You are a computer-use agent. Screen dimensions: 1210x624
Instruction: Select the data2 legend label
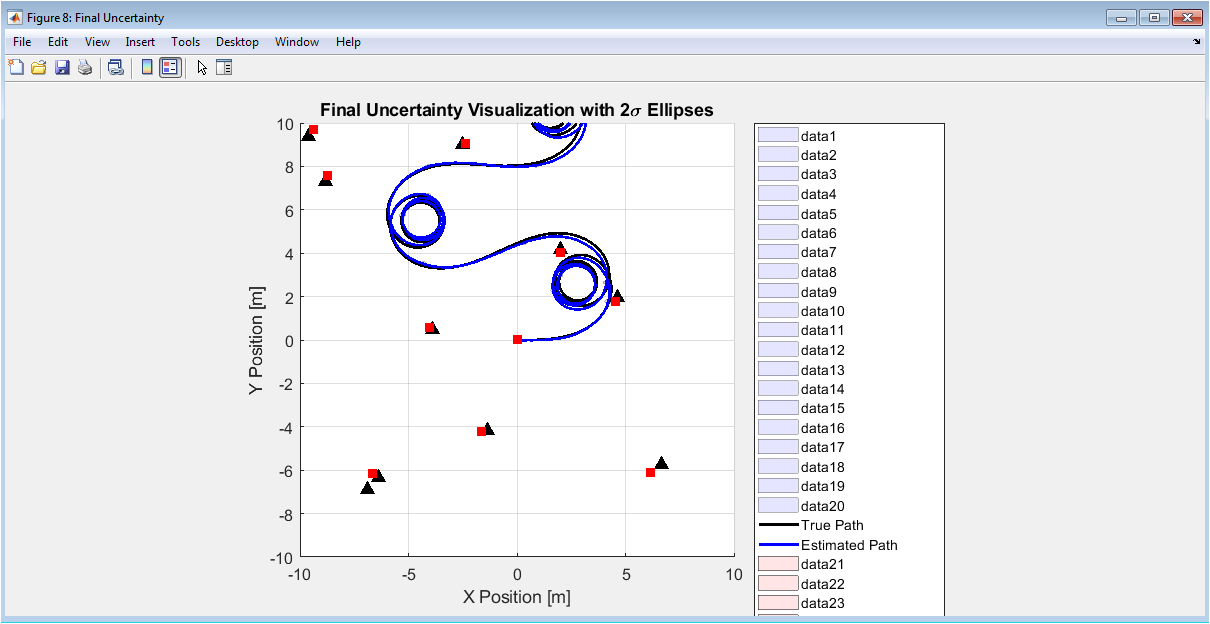click(819, 155)
